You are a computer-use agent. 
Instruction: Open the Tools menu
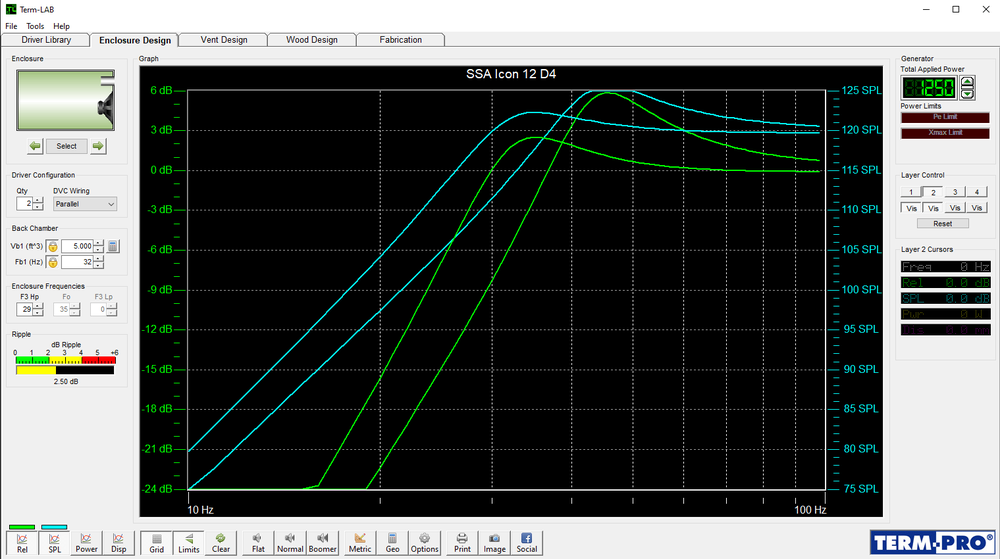pyautogui.click(x=35, y=26)
